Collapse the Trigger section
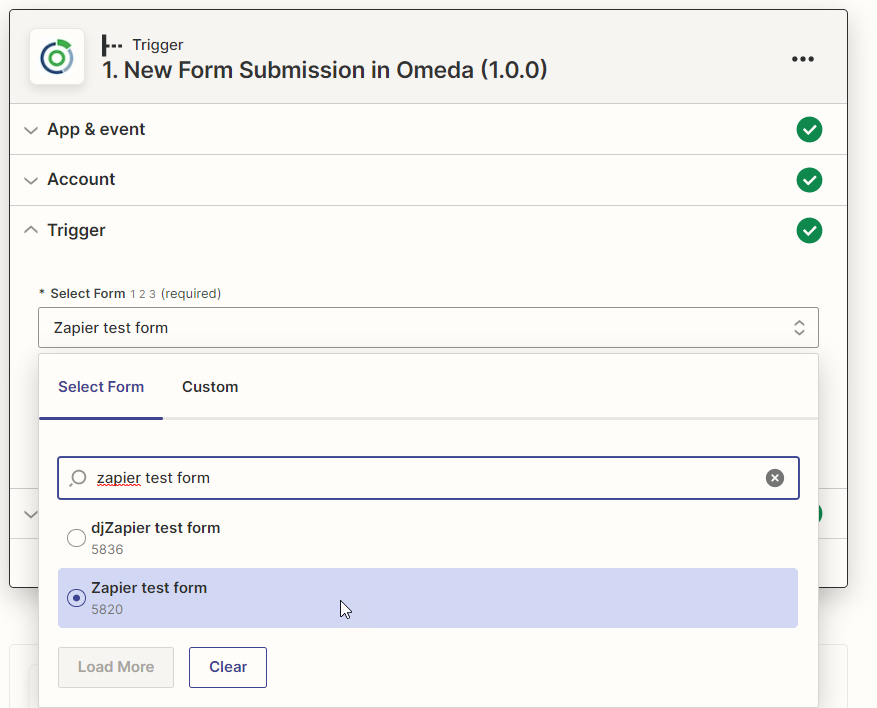Viewport: 877px width, 708px height. pyautogui.click(x=76, y=231)
